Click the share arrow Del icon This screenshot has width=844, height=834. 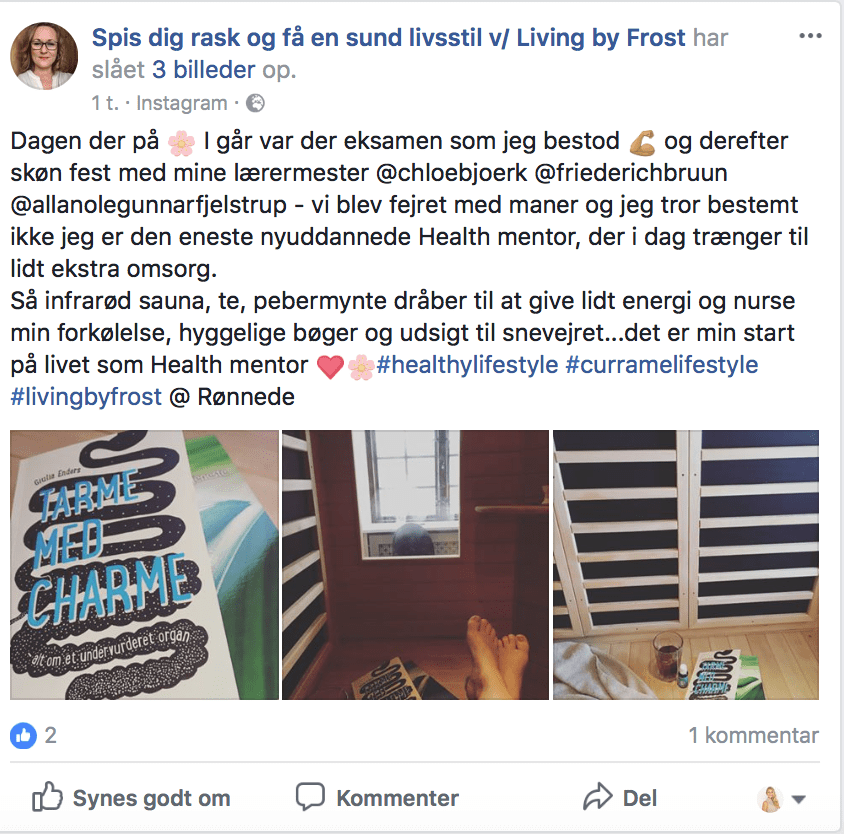(597, 796)
